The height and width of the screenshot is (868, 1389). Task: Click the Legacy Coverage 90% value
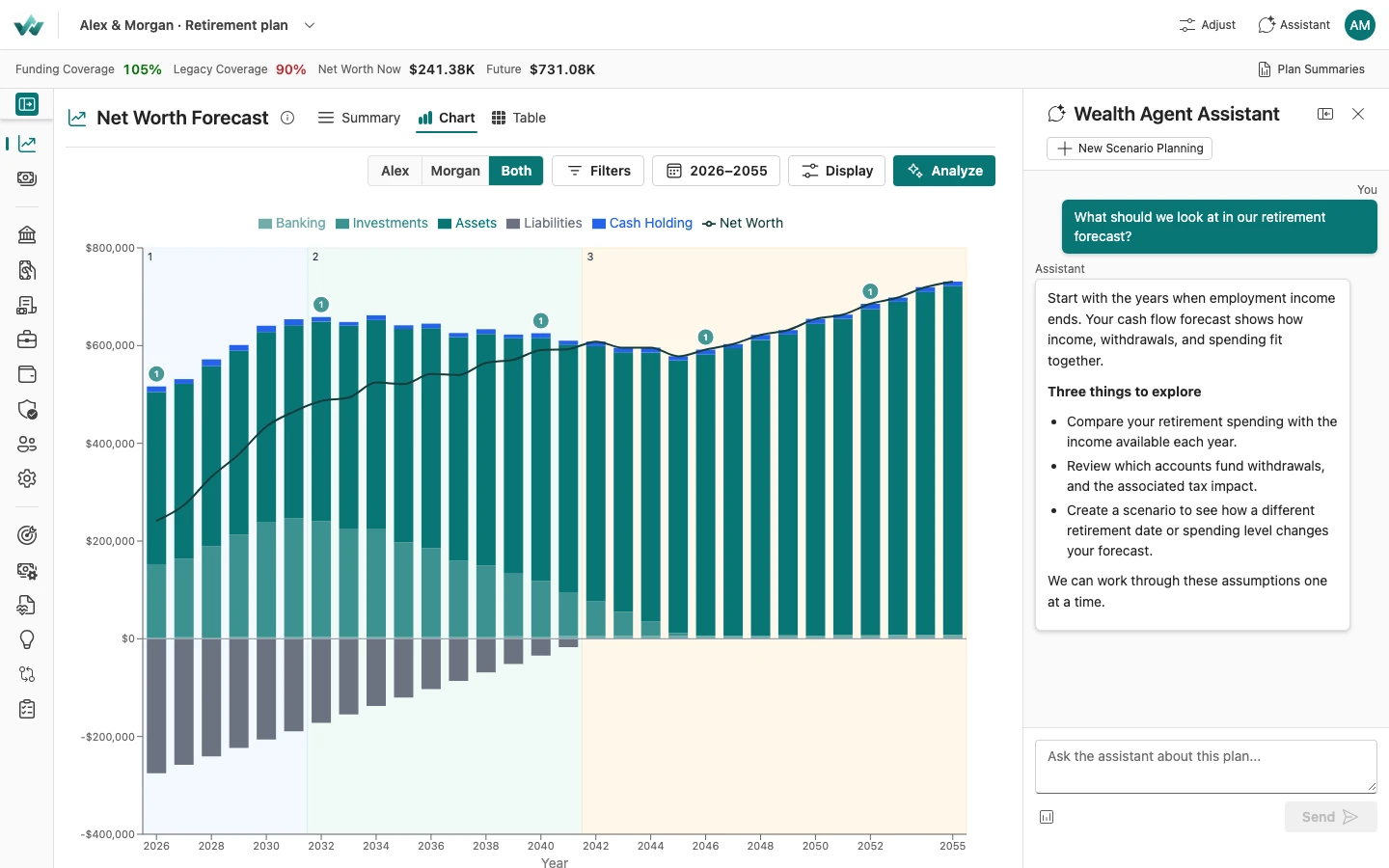pyautogui.click(x=290, y=69)
